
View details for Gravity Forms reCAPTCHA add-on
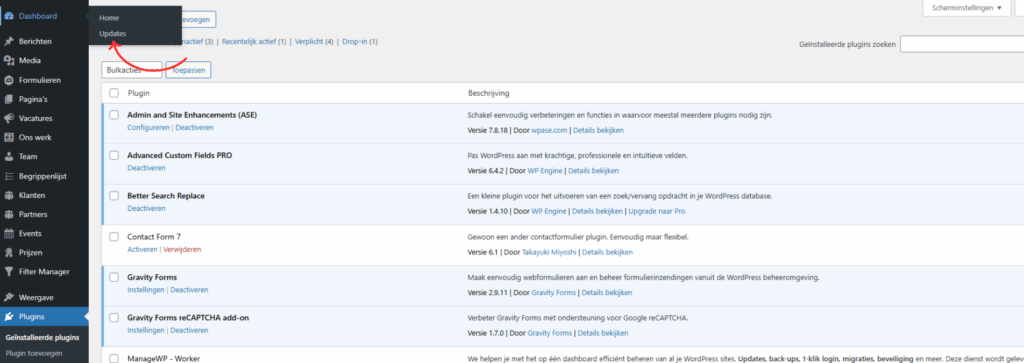(603, 333)
